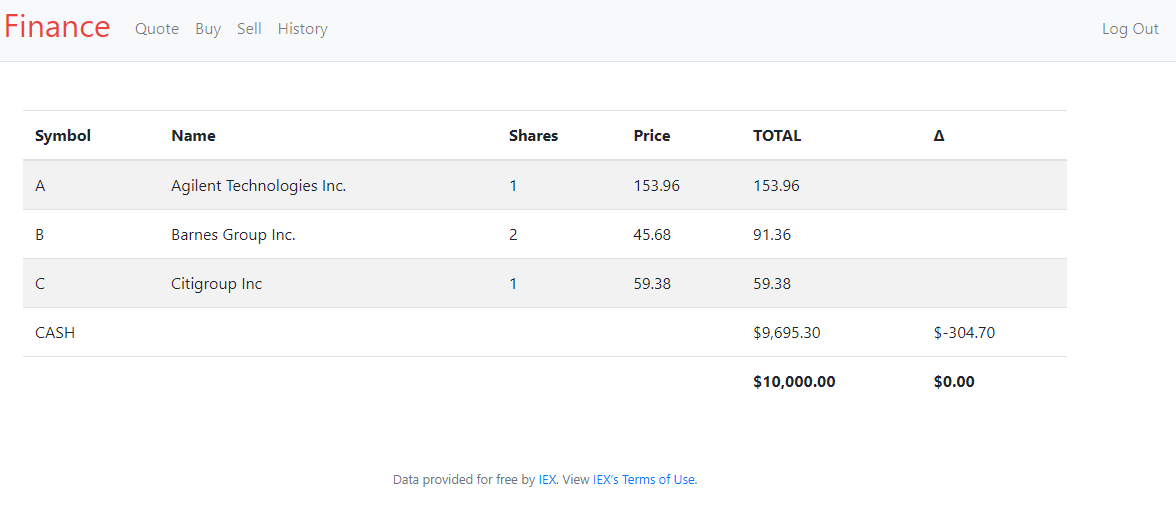Go to the Buy page
Viewport: 1176px width, 507px height.
pyautogui.click(x=208, y=29)
